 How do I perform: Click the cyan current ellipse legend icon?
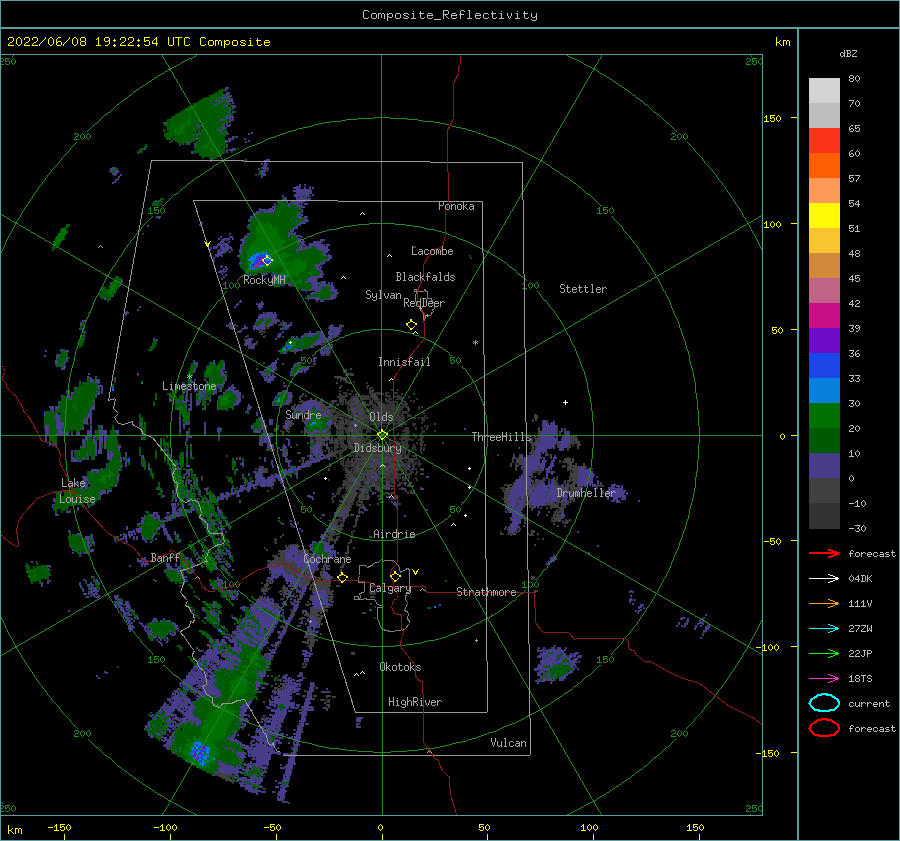(824, 703)
